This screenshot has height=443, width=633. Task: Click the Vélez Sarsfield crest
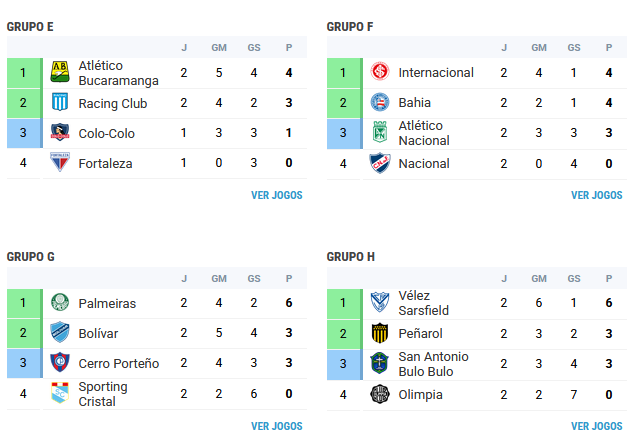(380, 302)
